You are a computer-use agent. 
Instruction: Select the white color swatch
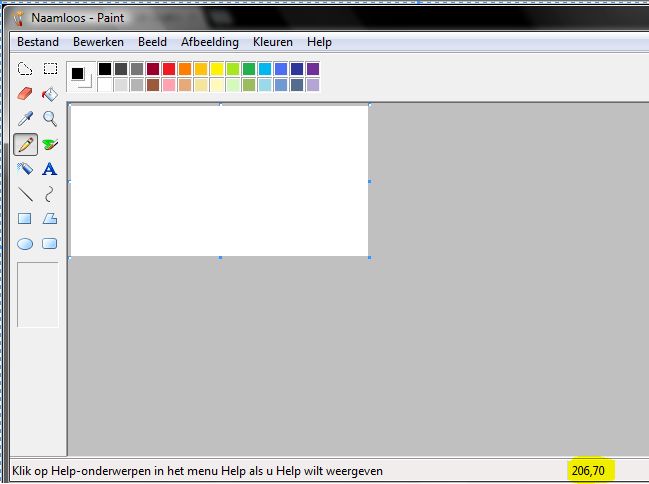click(105, 85)
